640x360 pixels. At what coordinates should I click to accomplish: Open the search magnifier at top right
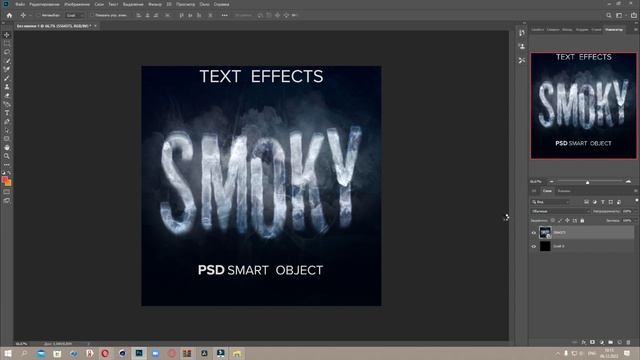coord(609,15)
